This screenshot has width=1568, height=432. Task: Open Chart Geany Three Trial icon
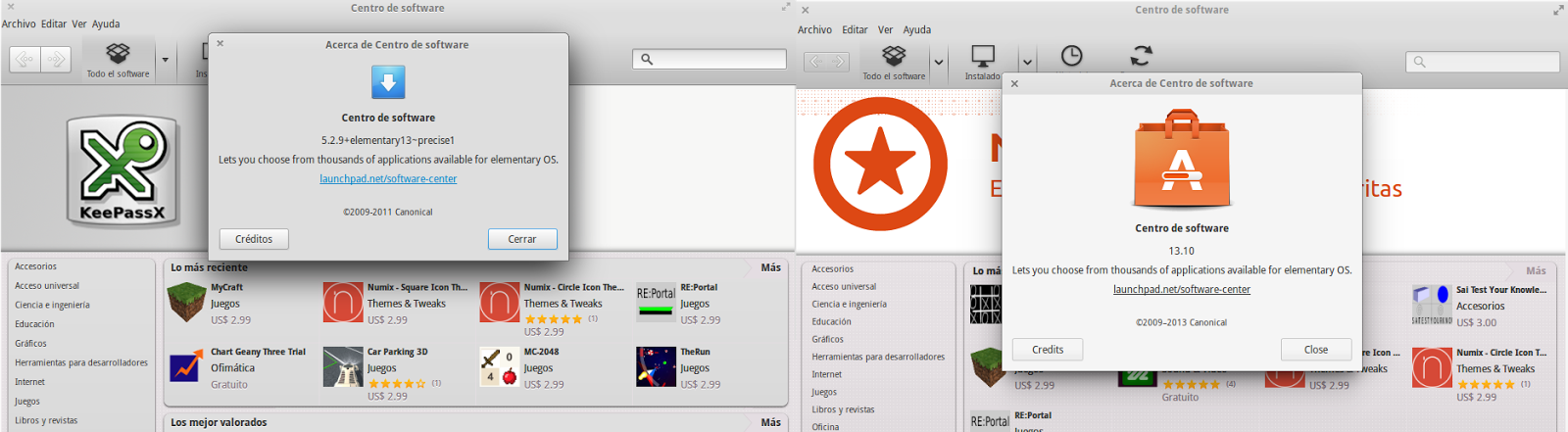tap(186, 367)
